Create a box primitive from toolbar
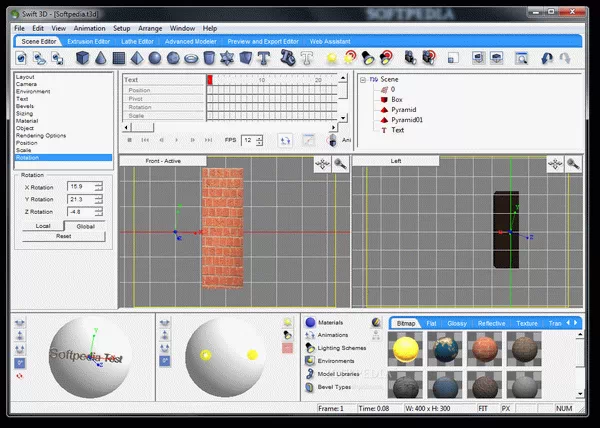Screen dimensions: 600x428 tap(82, 58)
